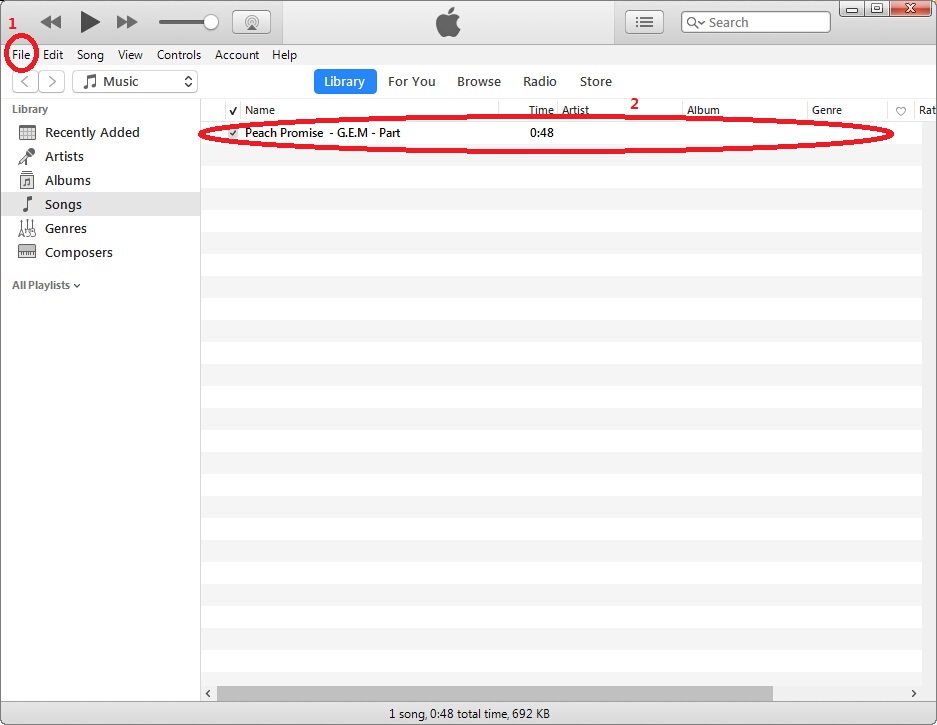Image resolution: width=937 pixels, height=725 pixels.
Task: Open the View menu
Action: [130, 55]
